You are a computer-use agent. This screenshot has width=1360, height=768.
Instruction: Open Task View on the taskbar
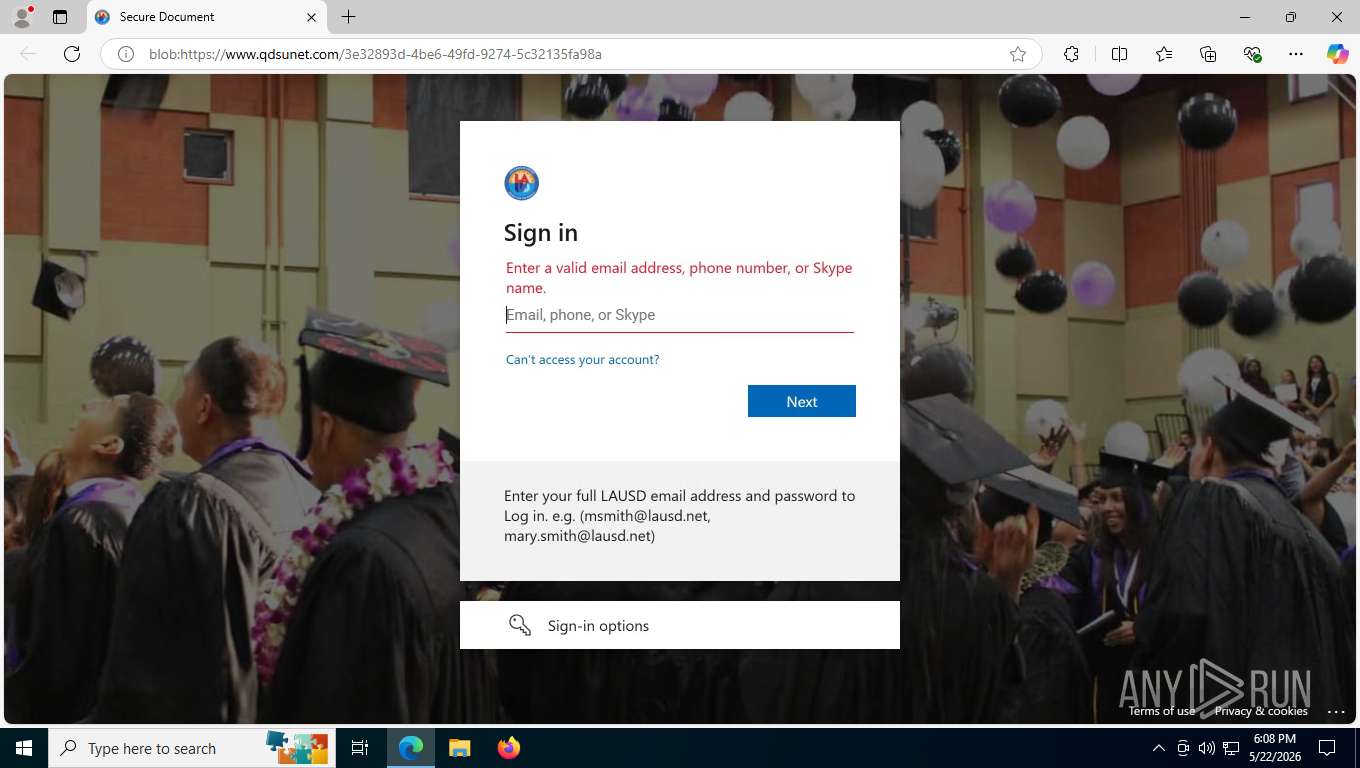coord(360,748)
